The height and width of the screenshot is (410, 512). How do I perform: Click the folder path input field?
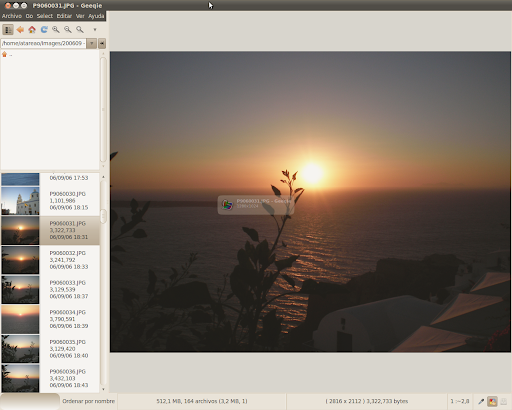44,43
